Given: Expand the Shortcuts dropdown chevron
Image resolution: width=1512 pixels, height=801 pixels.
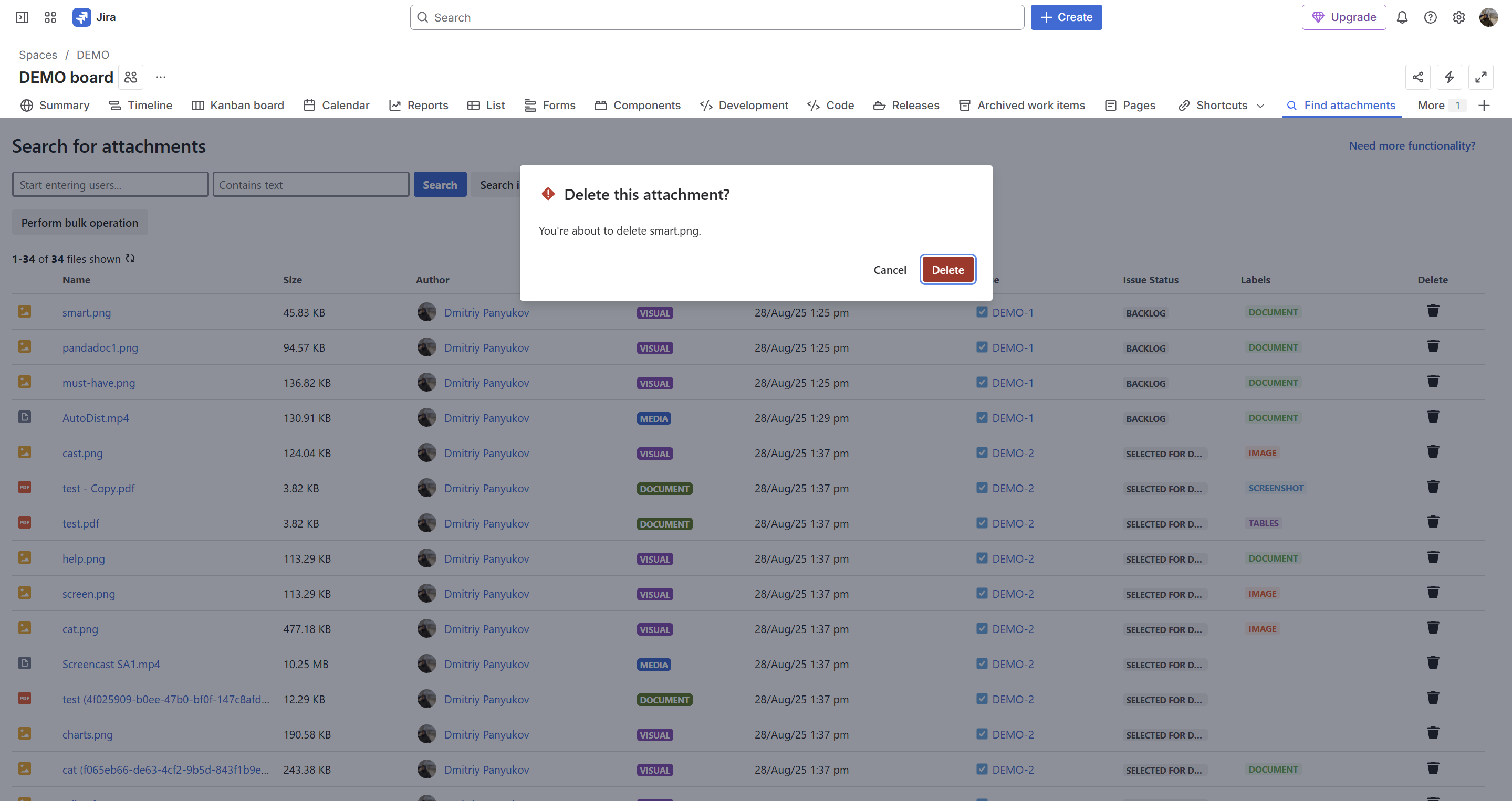Looking at the screenshot, I should coord(1260,106).
